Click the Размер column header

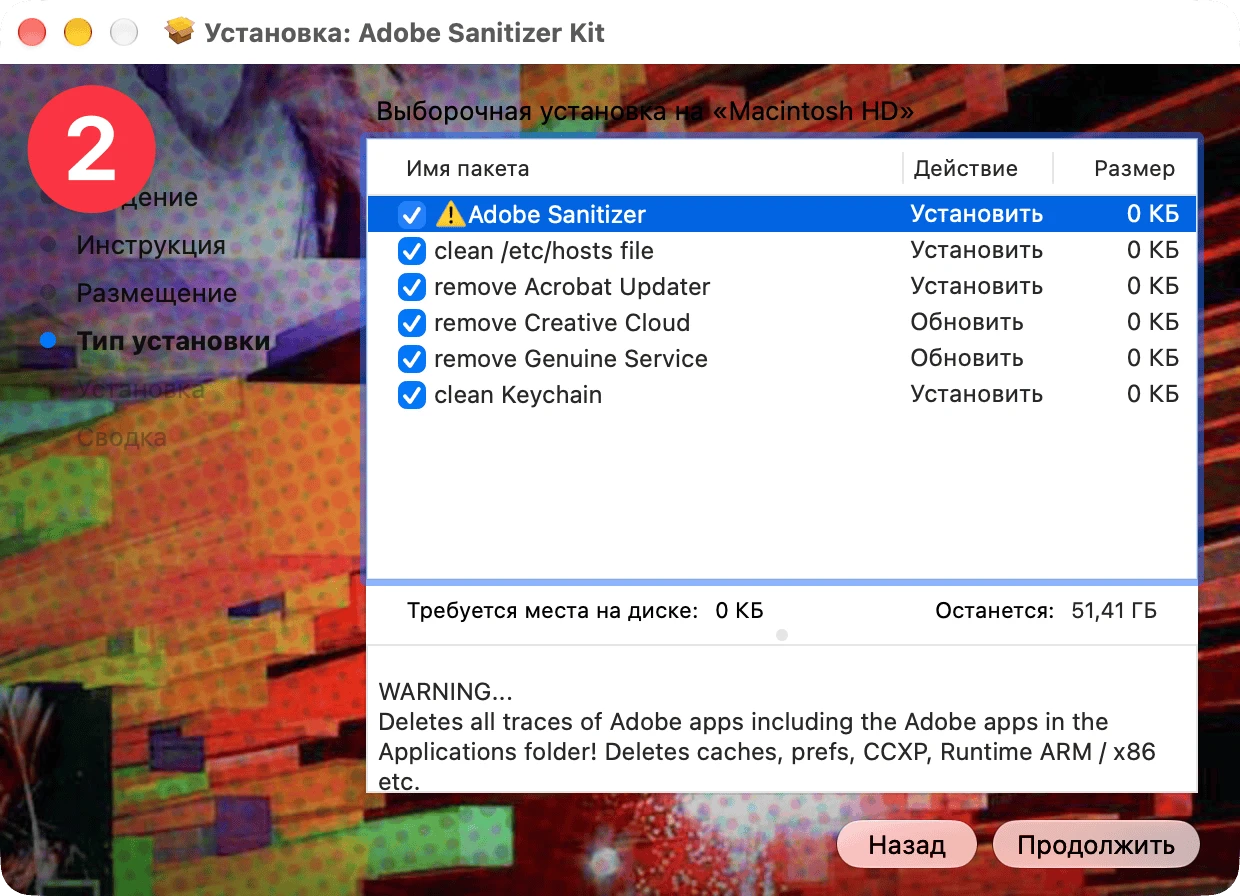tap(1135, 169)
